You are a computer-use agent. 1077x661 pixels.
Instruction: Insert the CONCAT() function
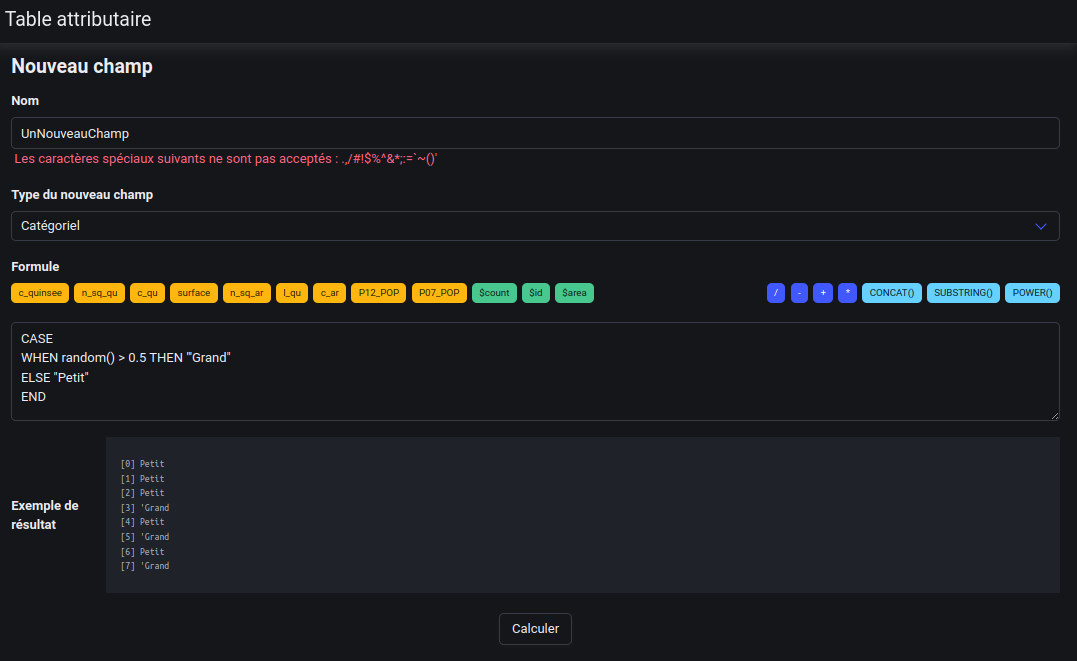891,293
